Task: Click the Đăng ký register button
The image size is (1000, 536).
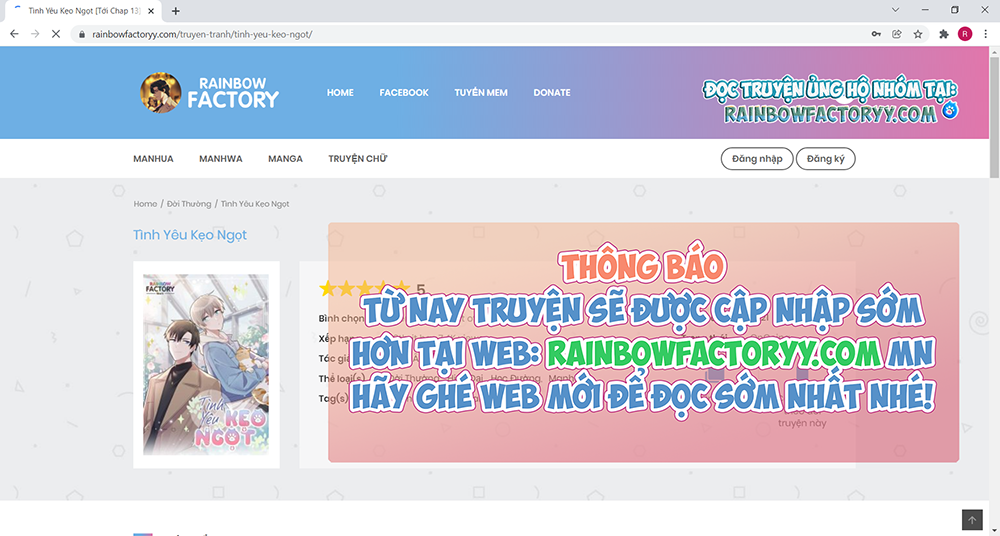Action: (825, 159)
